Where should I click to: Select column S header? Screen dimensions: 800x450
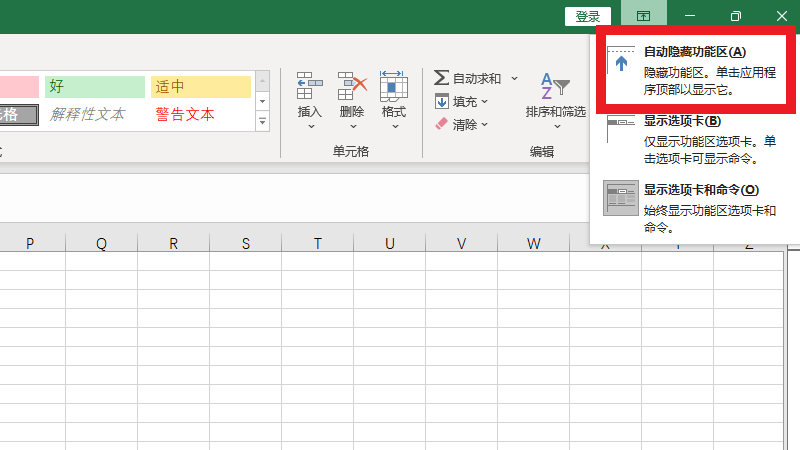coord(245,243)
